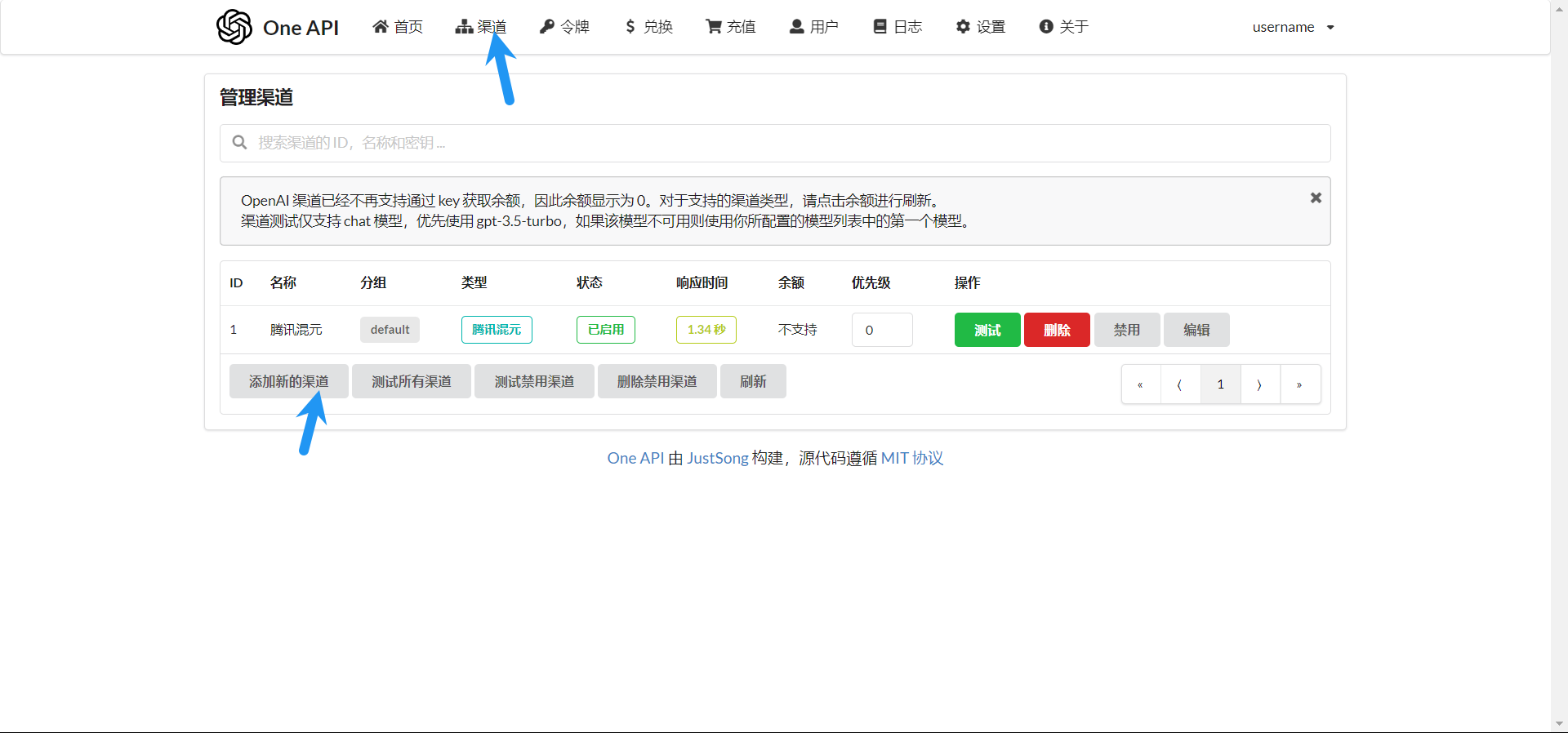The width and height of the screenshot is (1568, 733).
Task: Go to the last page arrow »
Action: [1299, 384]
